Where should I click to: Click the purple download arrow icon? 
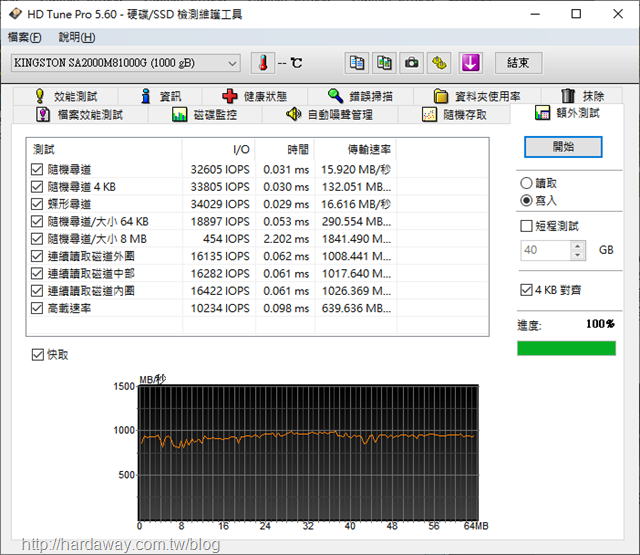[471, 63]
